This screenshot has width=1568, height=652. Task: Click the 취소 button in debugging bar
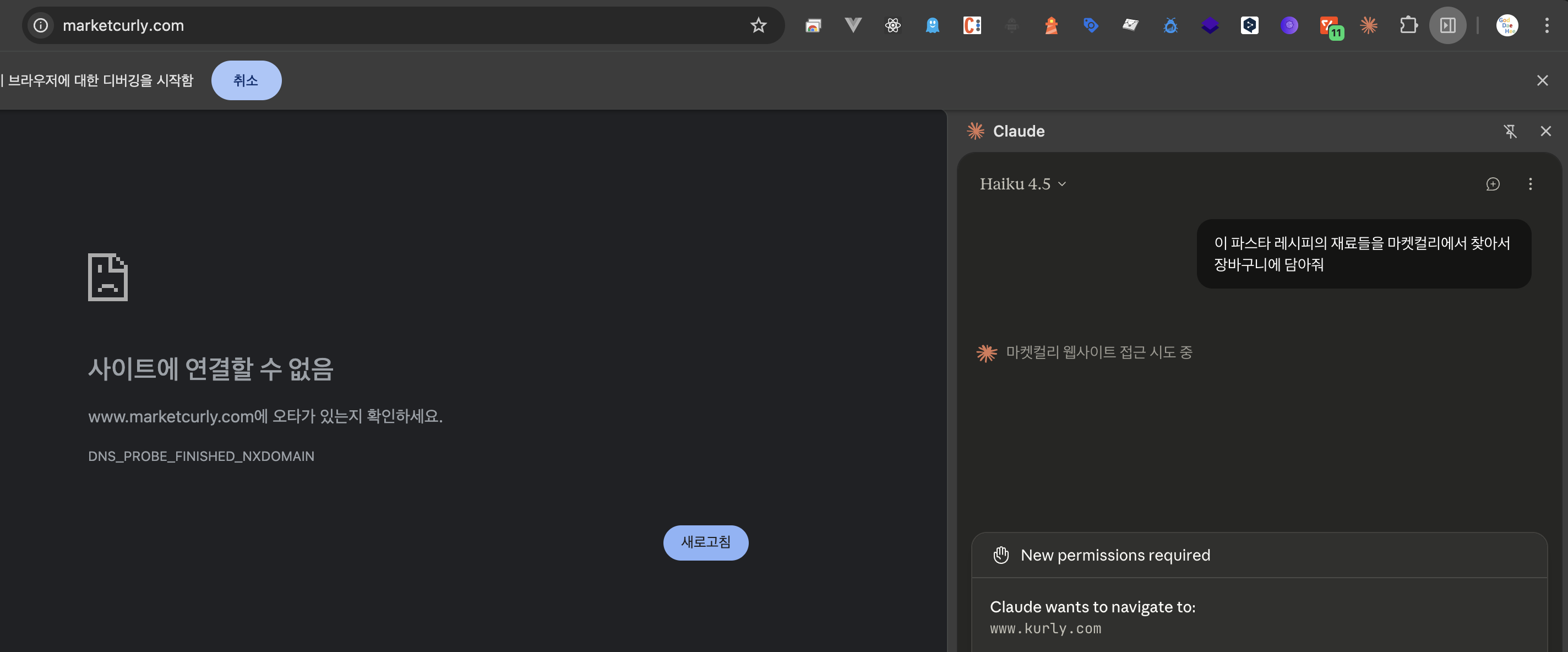pos(246,80)
